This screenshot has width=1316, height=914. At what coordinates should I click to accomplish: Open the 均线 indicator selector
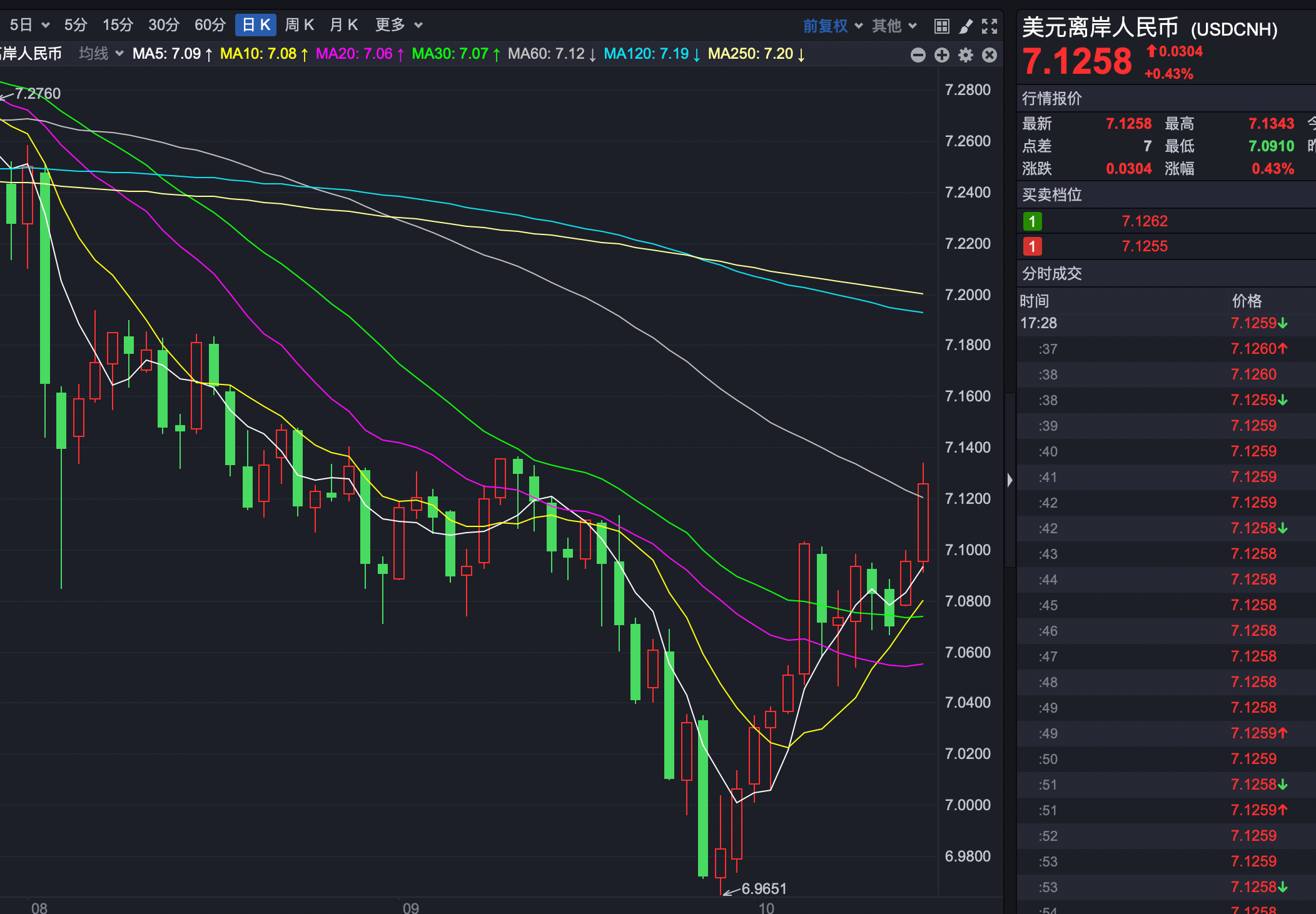tap(101, 54)
